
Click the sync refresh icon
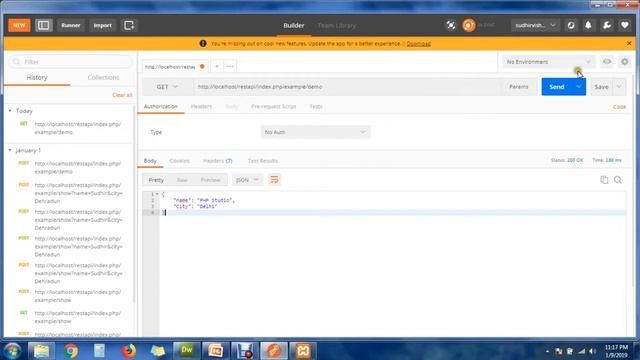[571, 25]
